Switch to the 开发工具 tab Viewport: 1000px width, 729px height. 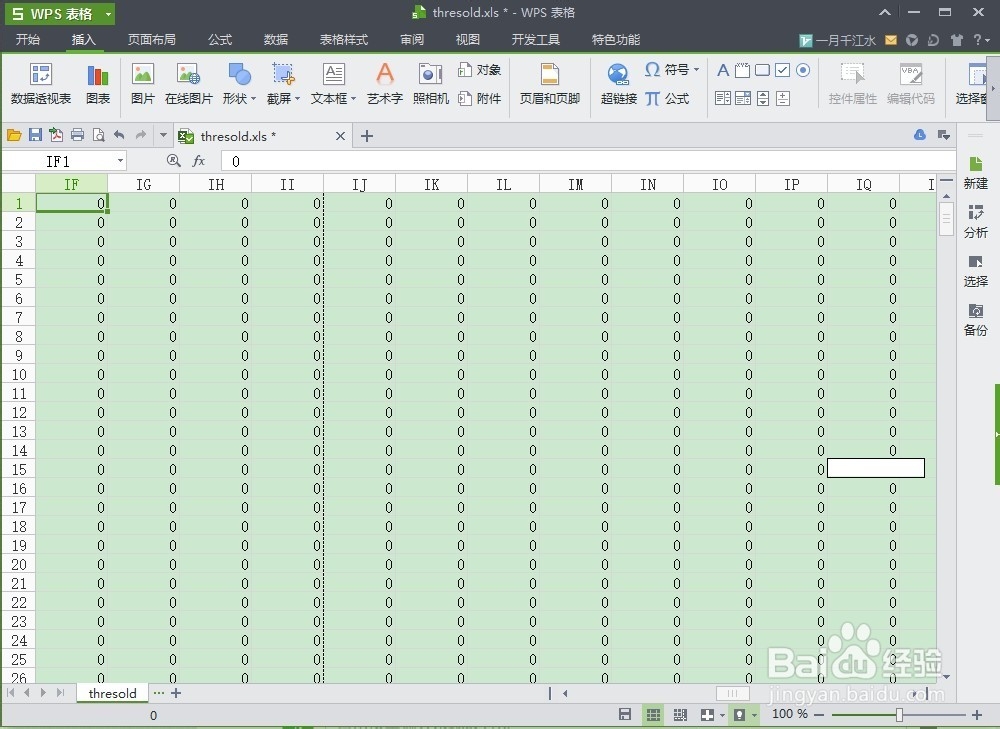pos(536,40)
